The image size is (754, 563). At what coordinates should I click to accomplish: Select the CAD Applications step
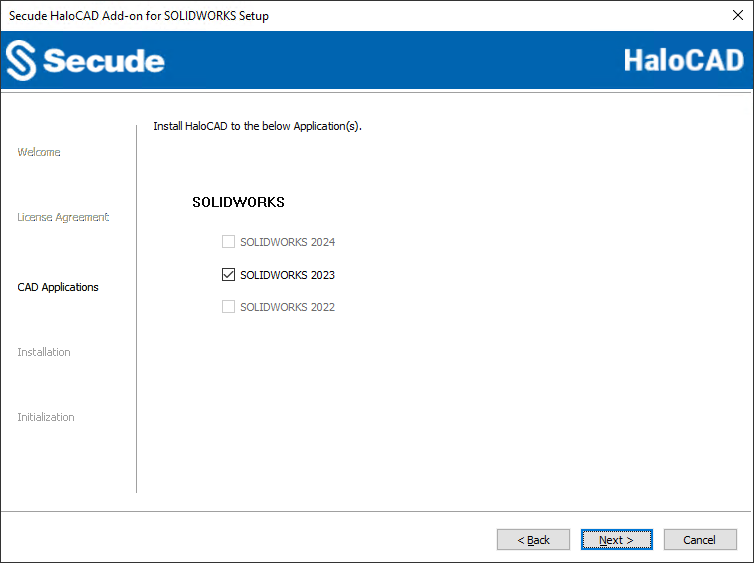(58, 287)
